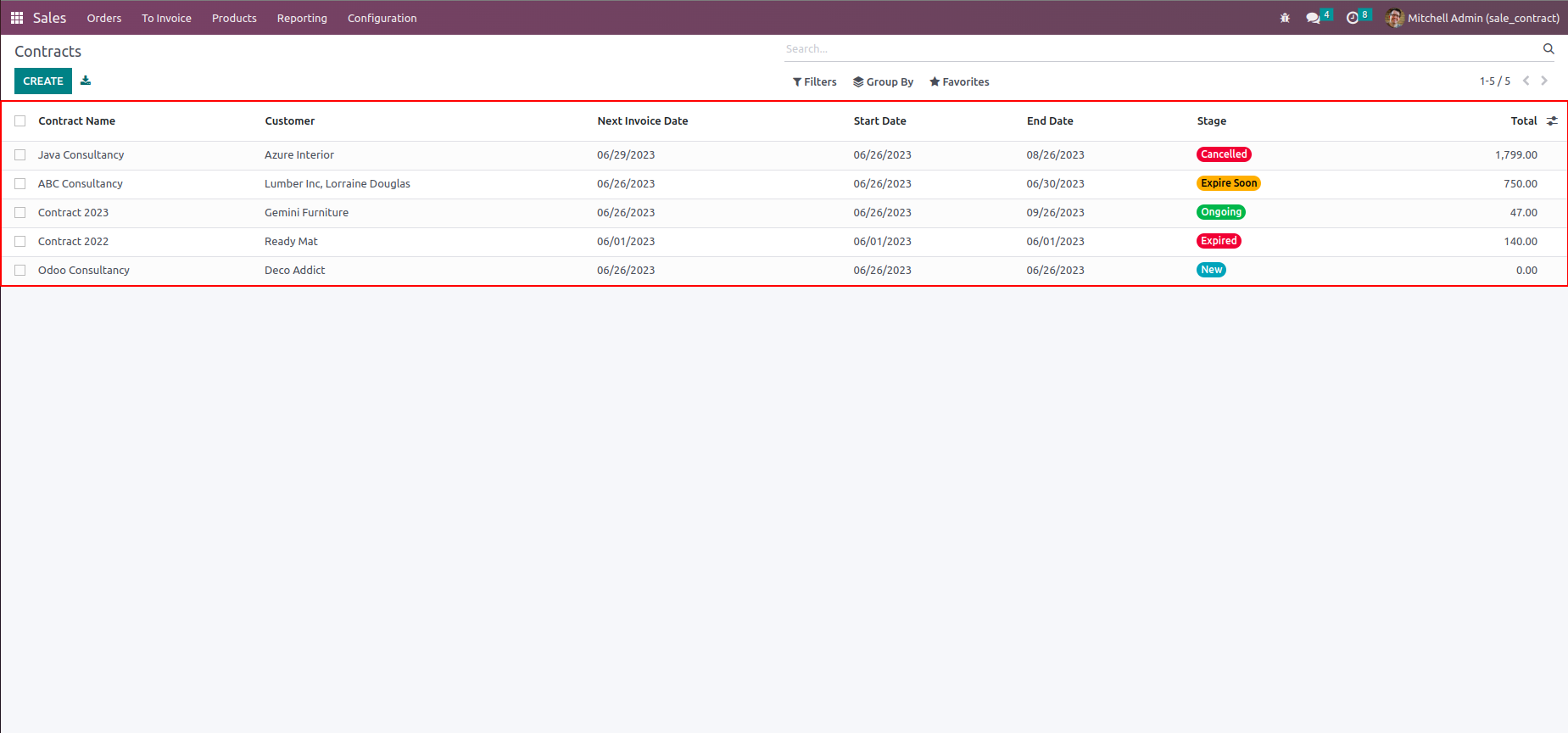Focus the Search input field
1568x733 pixels.
tap(1162, 49)
